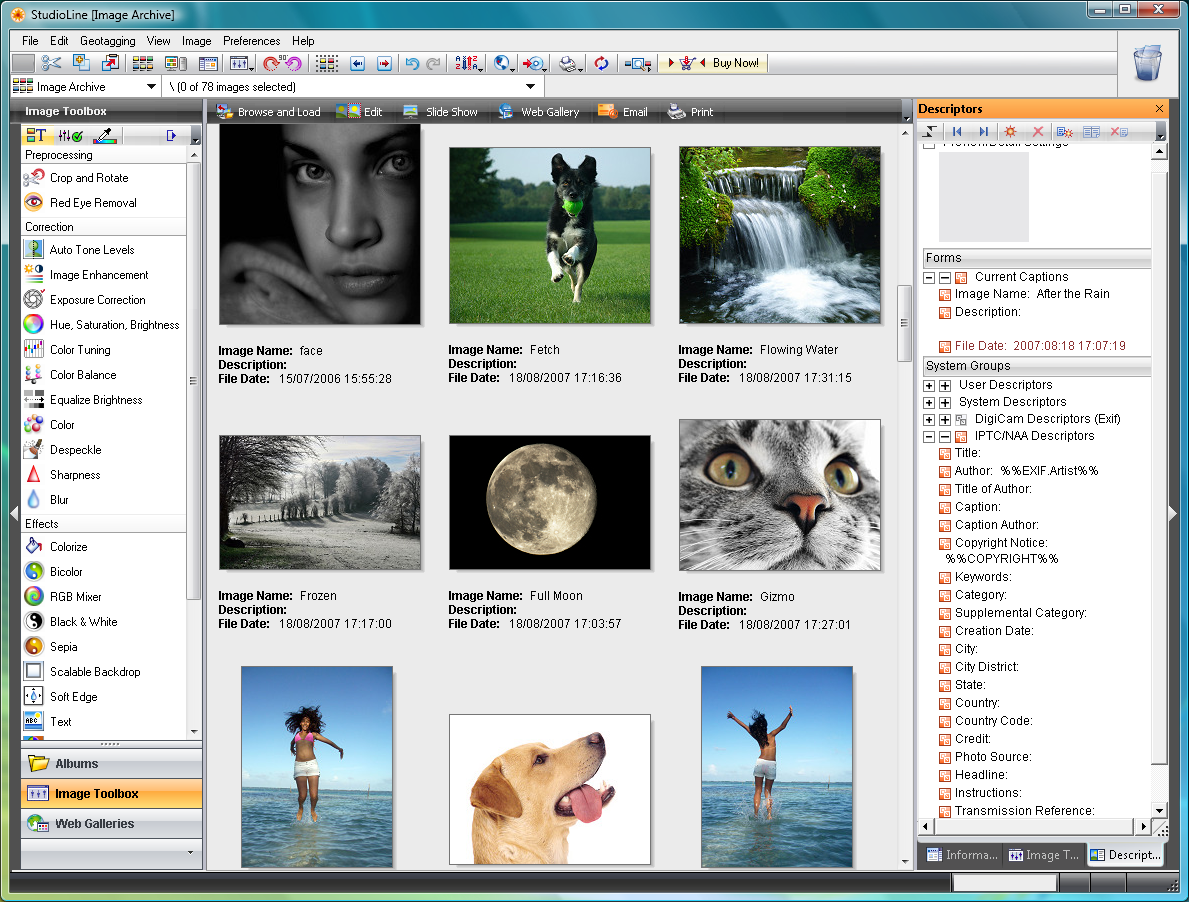Click the red-blue Refresh icon
The image size is (1189, 902).
point(601,63)
